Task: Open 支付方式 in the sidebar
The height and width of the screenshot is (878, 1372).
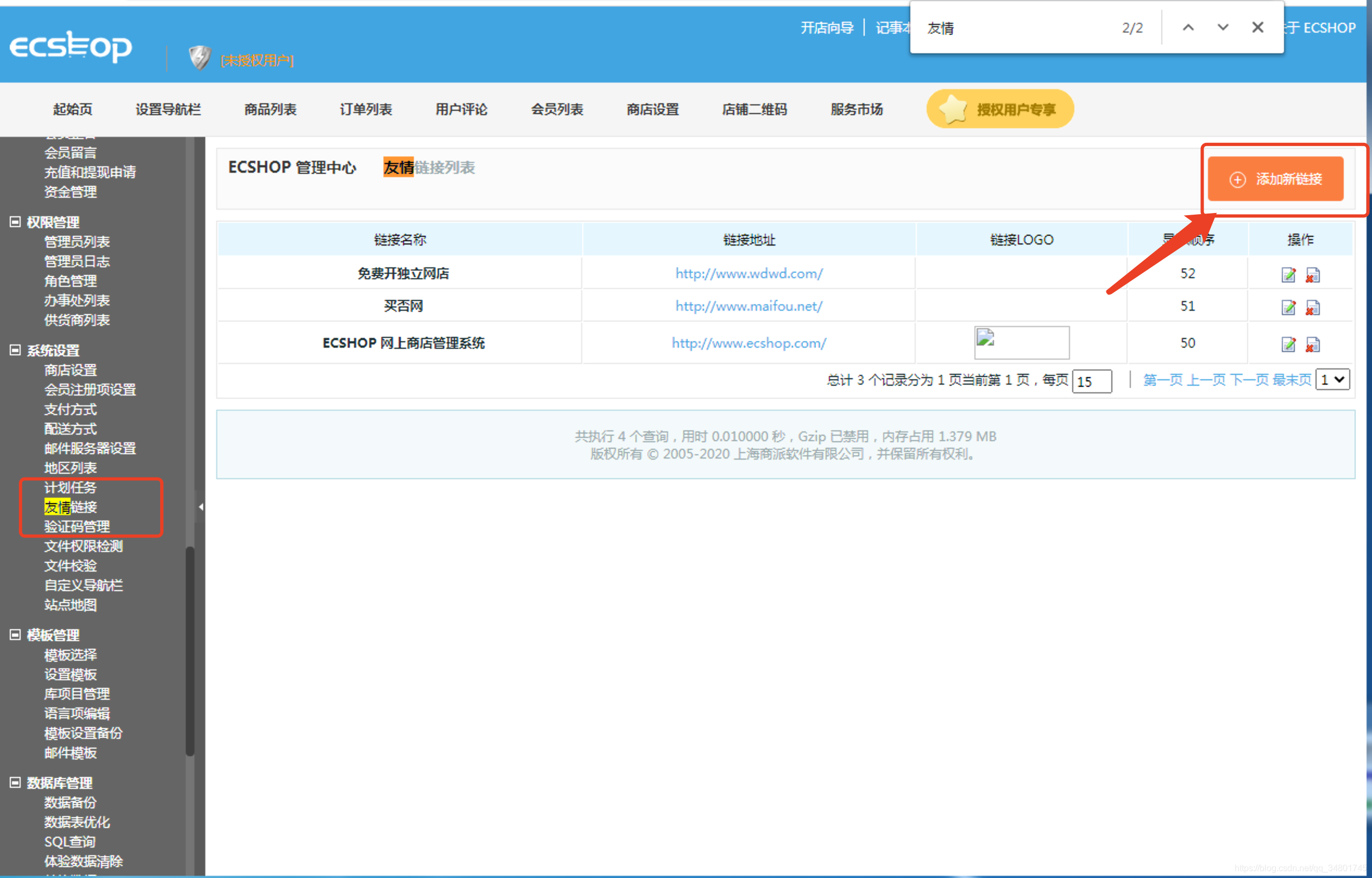Action: click(71, 409)
